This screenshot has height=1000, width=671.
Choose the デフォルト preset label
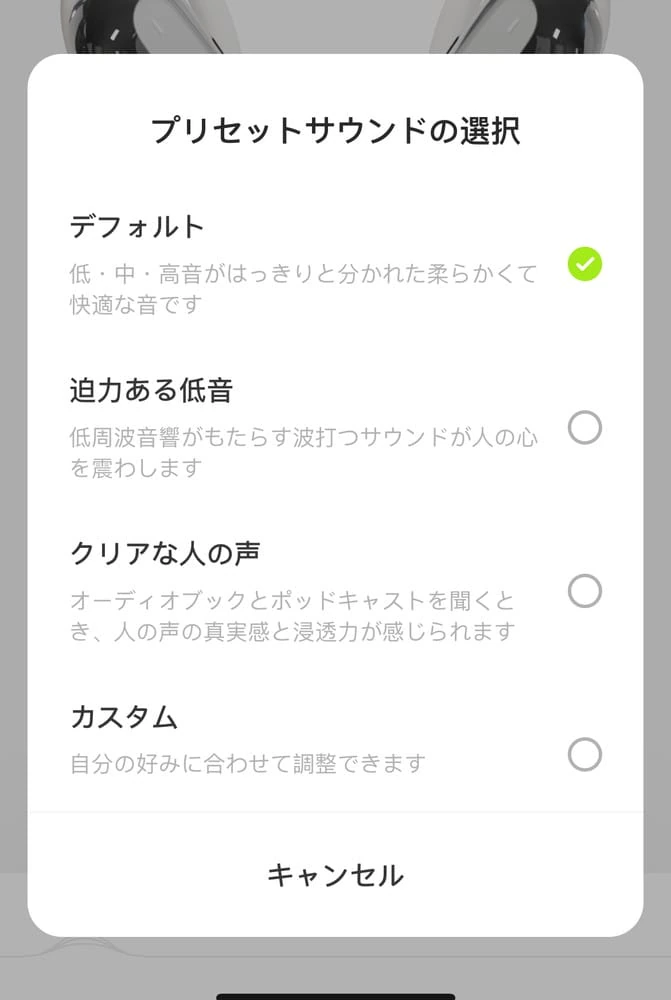[137, 227]
